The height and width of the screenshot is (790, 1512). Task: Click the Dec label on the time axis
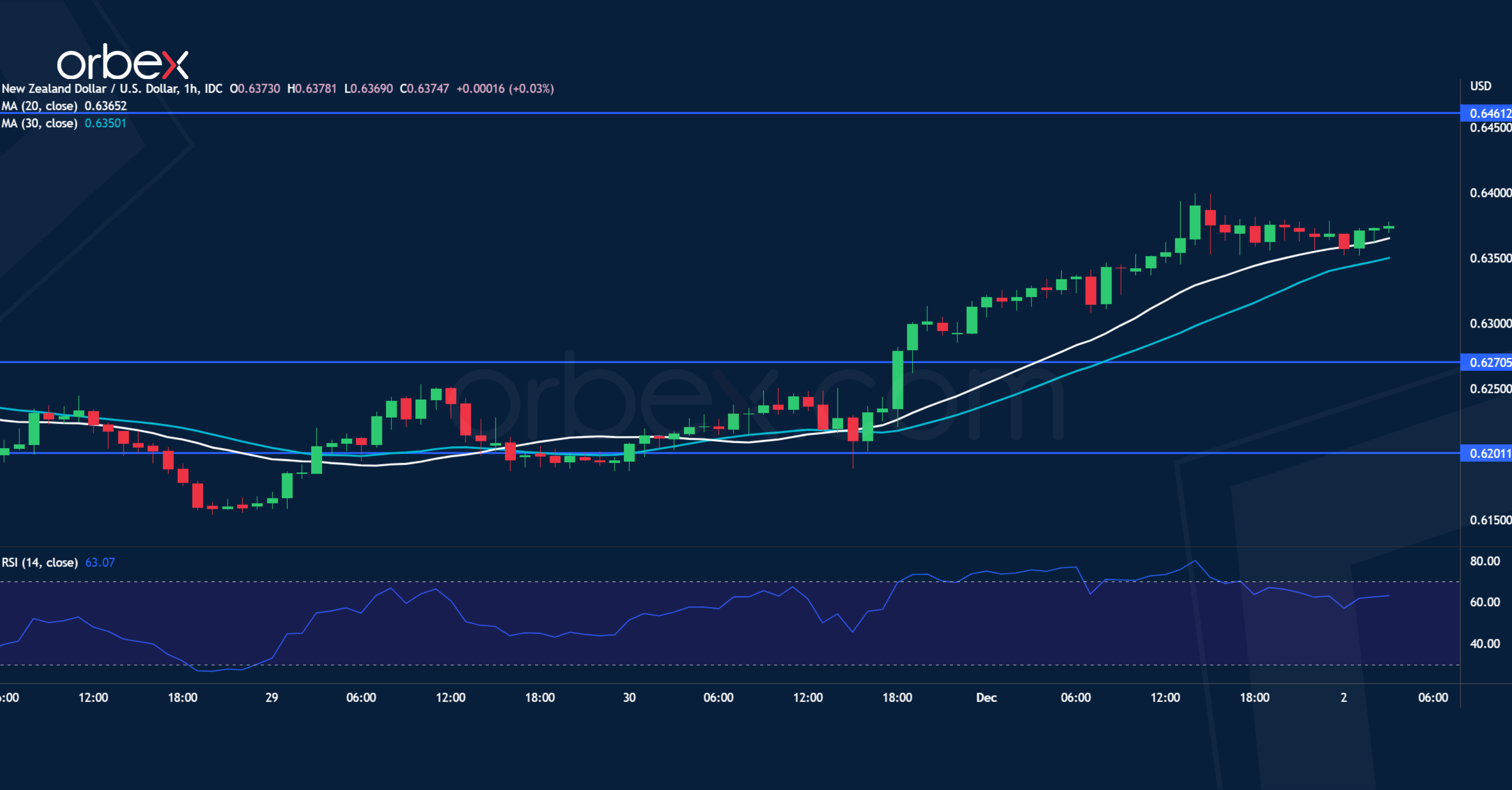click(x=986, y=698)
